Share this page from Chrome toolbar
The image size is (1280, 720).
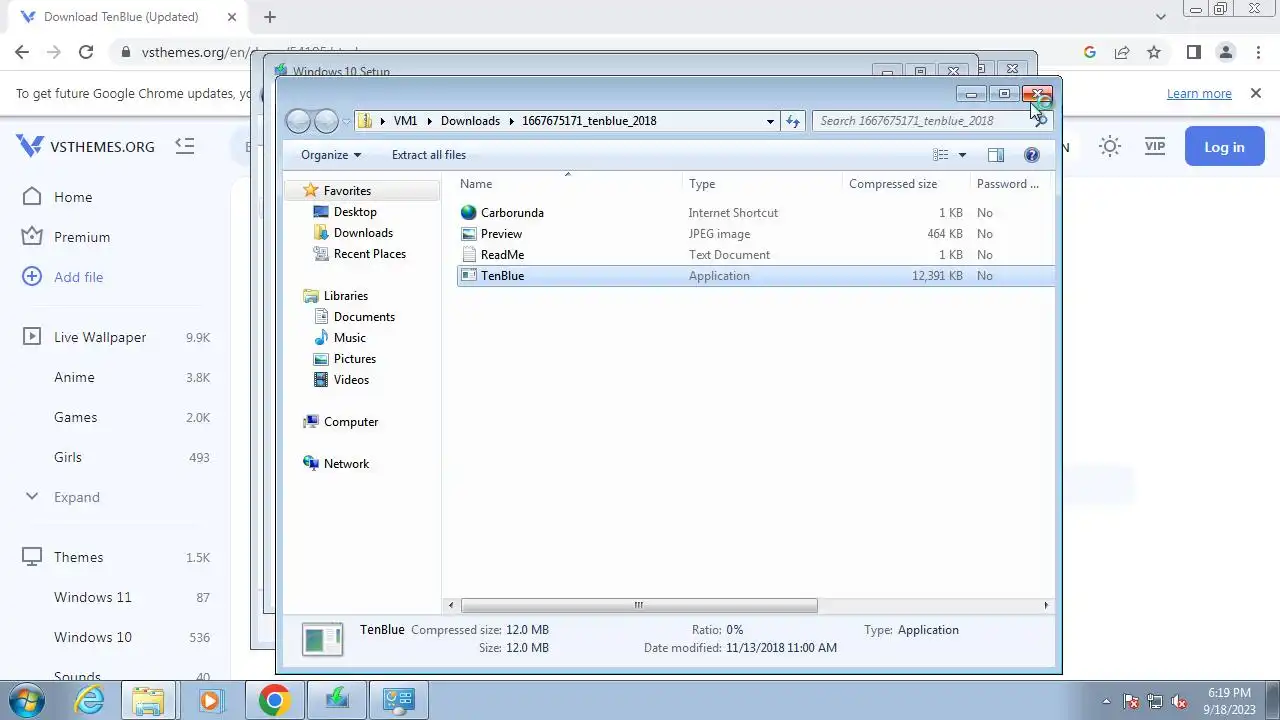tap(1122, 52)
